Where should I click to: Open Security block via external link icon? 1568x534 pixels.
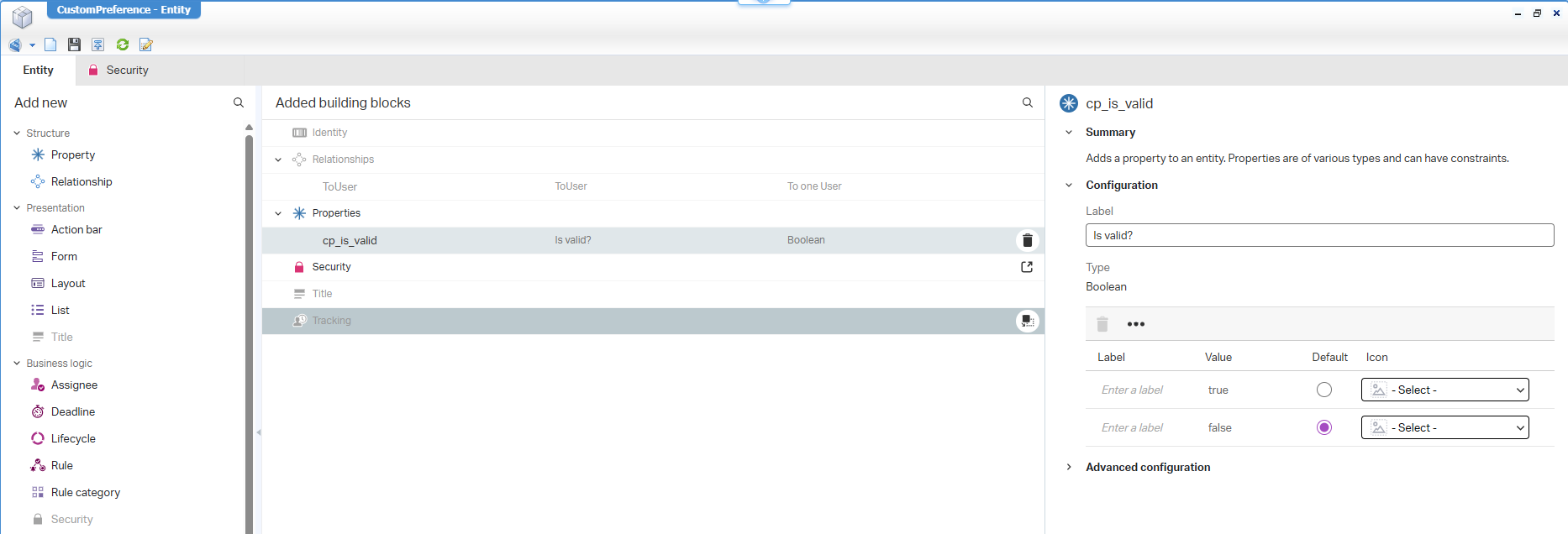(1027, 267)
